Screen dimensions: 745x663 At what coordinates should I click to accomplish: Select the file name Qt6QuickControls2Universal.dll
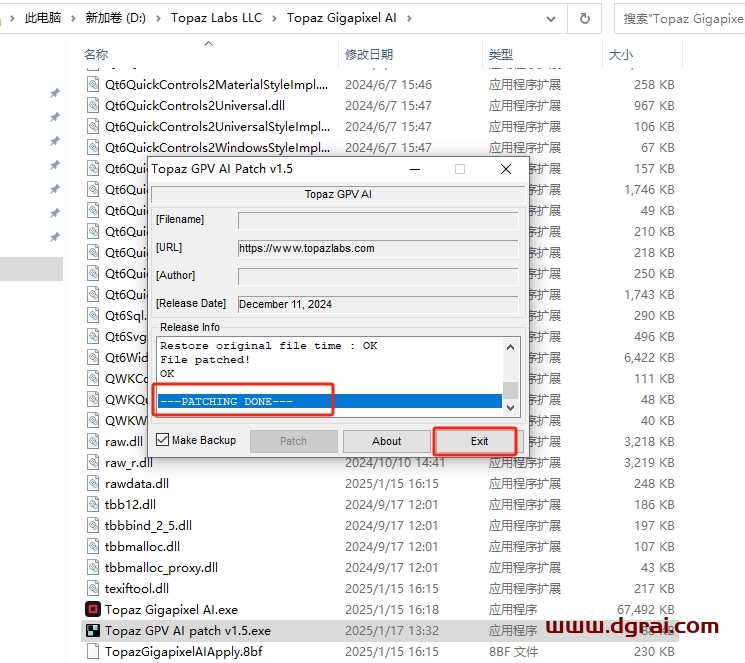click(195, 106)
